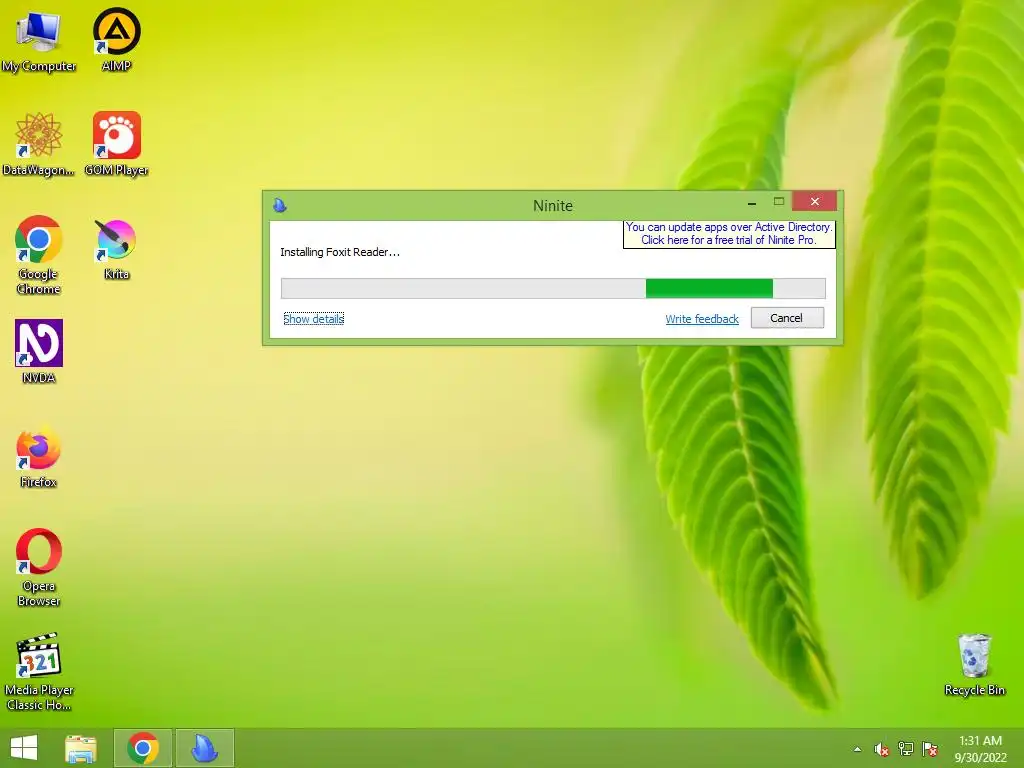Click the Write feedback link

702,319
